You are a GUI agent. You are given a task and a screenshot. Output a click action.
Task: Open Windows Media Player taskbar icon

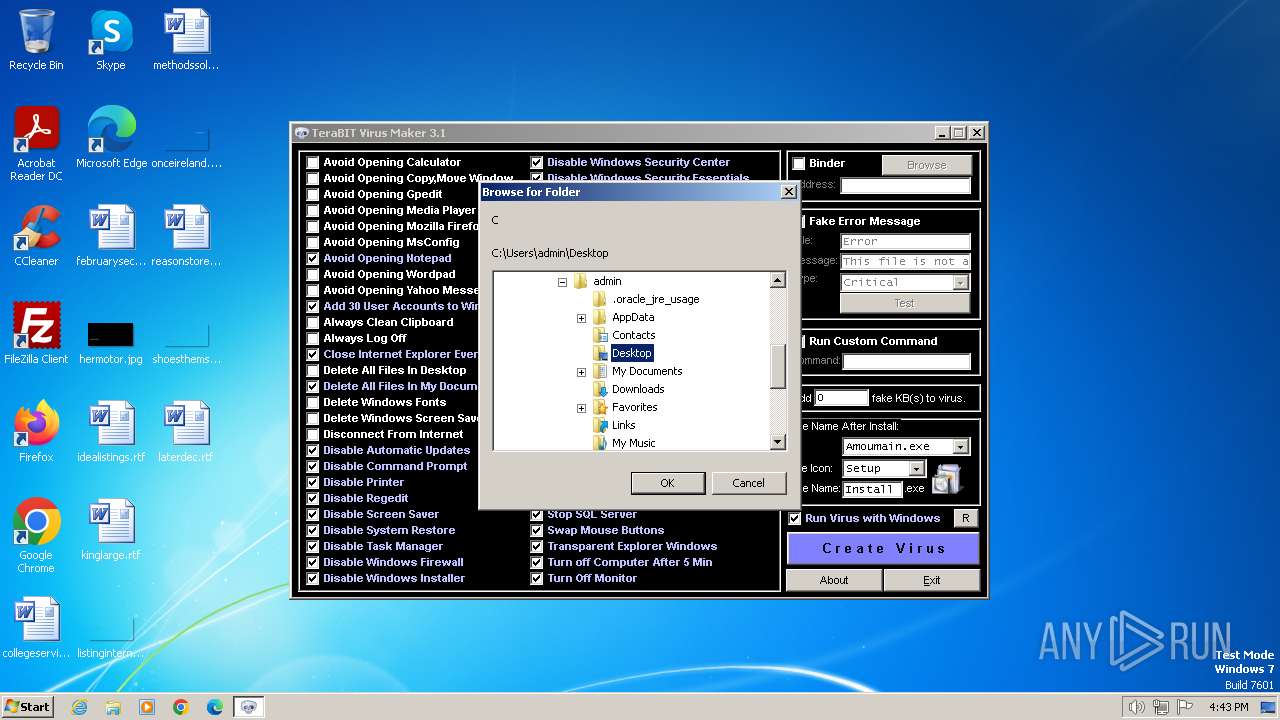147,707
